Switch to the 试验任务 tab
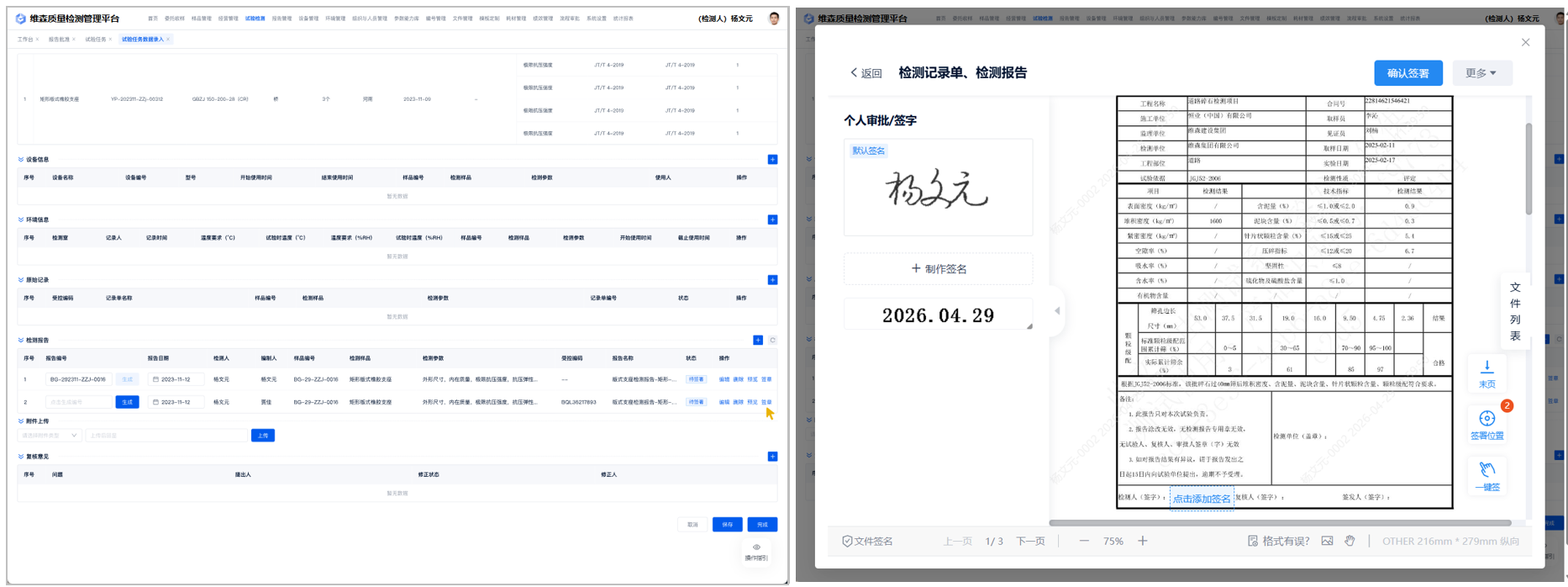Image resolution: width=1568 pixels, height=587 pixels. pos(96,40)
